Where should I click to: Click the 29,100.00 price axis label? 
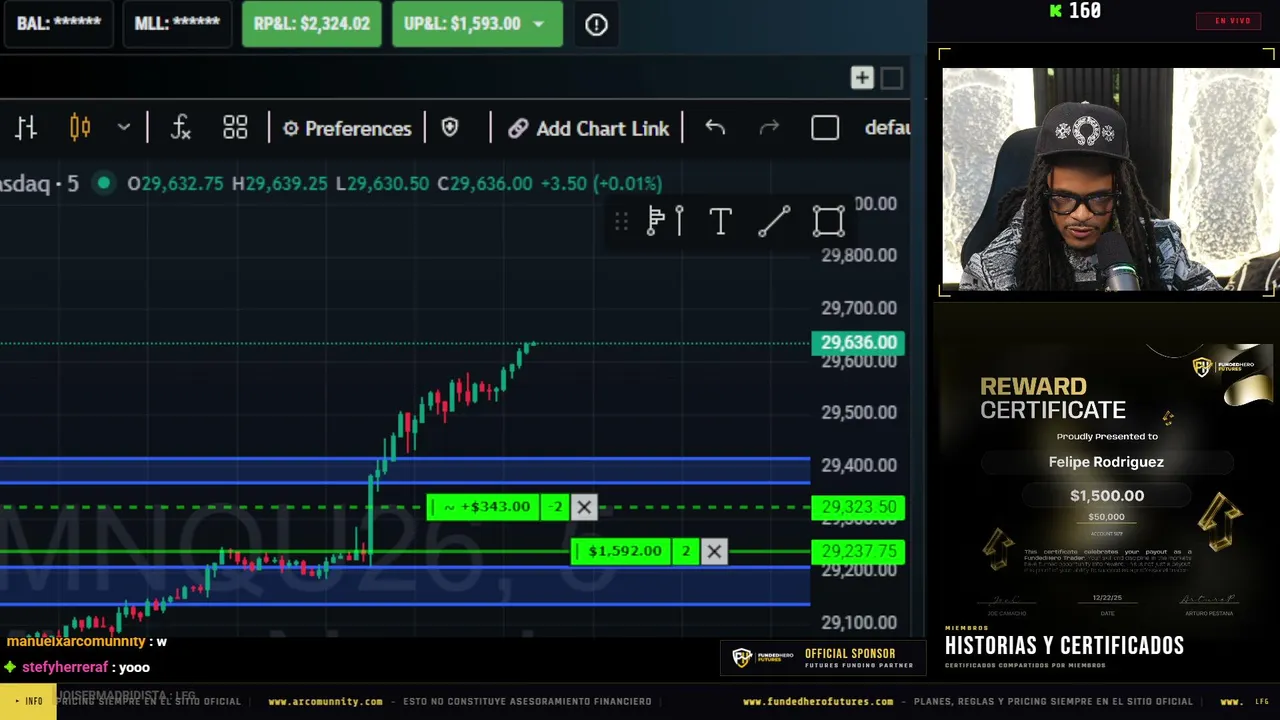pyautogui.click(x=858, y=622)
